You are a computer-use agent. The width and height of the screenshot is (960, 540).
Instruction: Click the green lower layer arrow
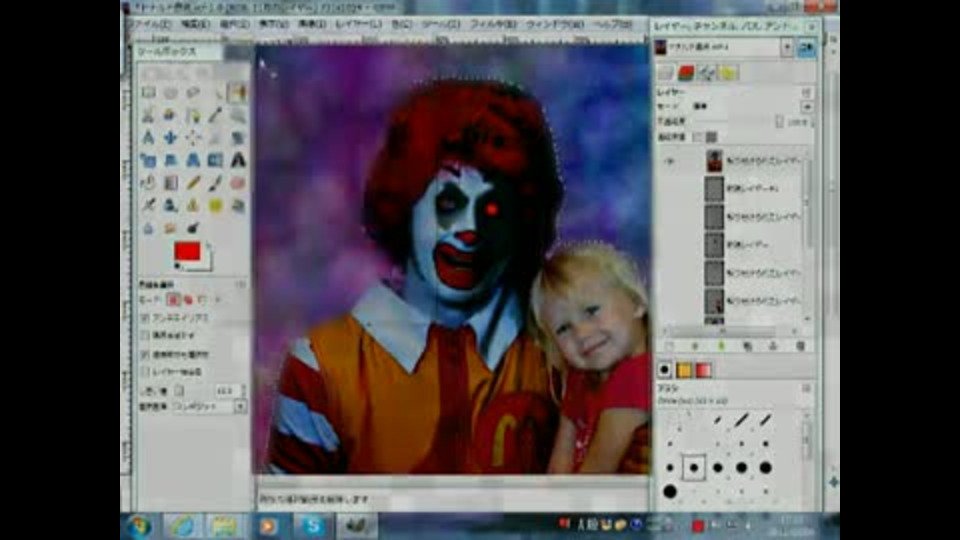coord(721,347)
